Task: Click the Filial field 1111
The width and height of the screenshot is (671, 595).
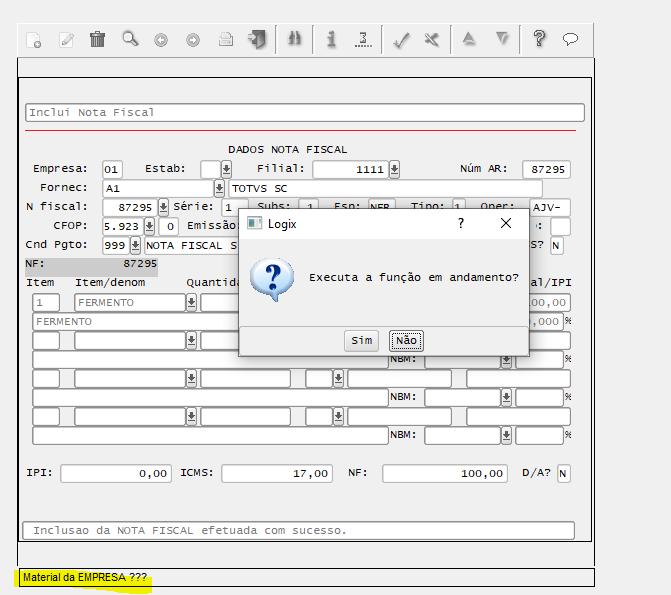Action: click(350, 170)
